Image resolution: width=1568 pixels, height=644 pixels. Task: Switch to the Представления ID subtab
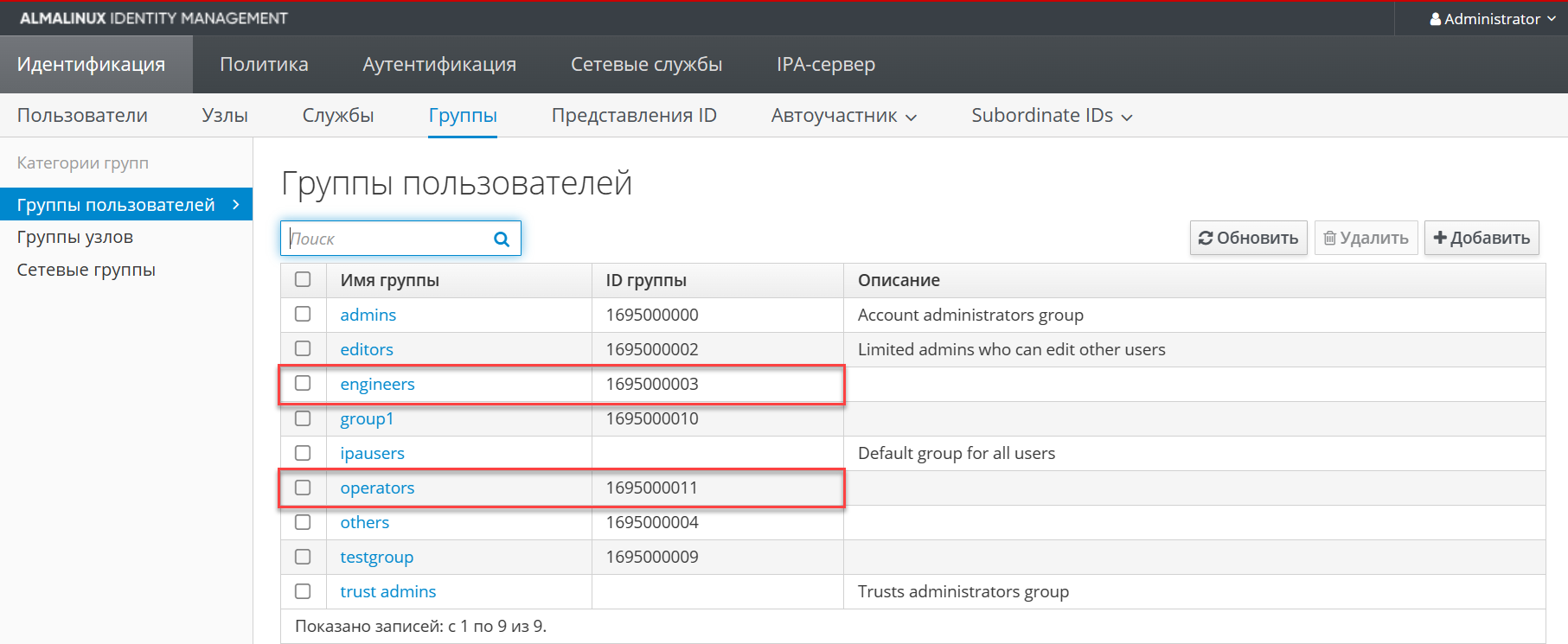pyautogui.click(x=634, y=115)
